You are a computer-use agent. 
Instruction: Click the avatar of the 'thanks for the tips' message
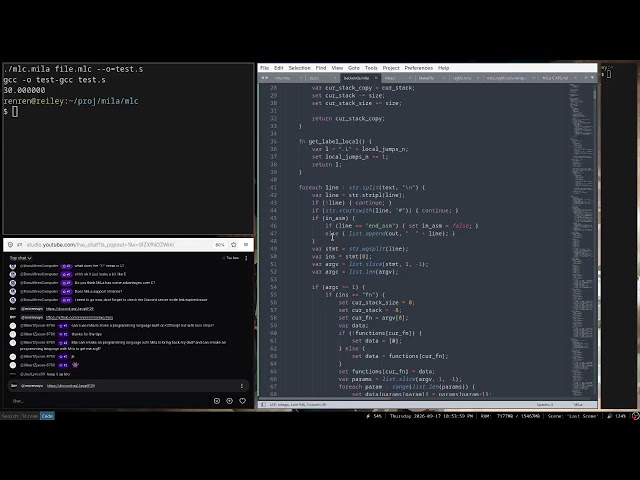[13, 334]
